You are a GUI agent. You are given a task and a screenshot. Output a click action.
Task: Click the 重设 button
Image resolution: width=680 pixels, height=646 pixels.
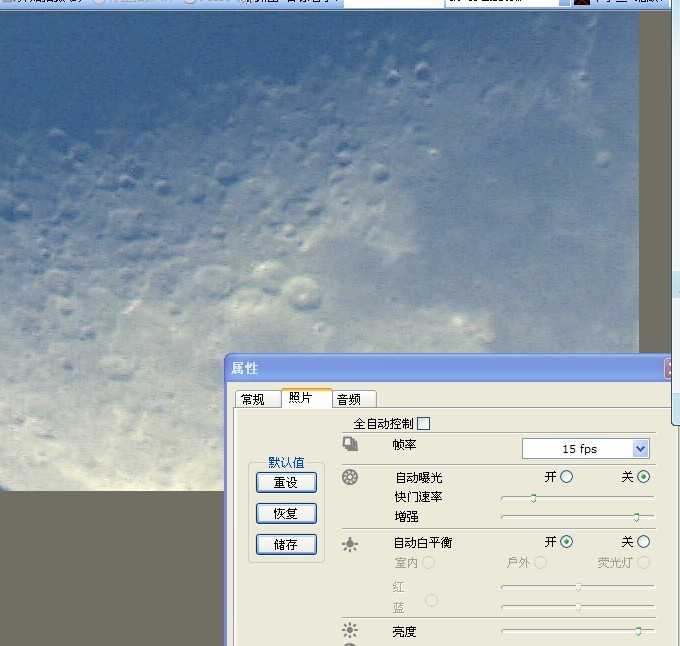(x=286, y=483)
